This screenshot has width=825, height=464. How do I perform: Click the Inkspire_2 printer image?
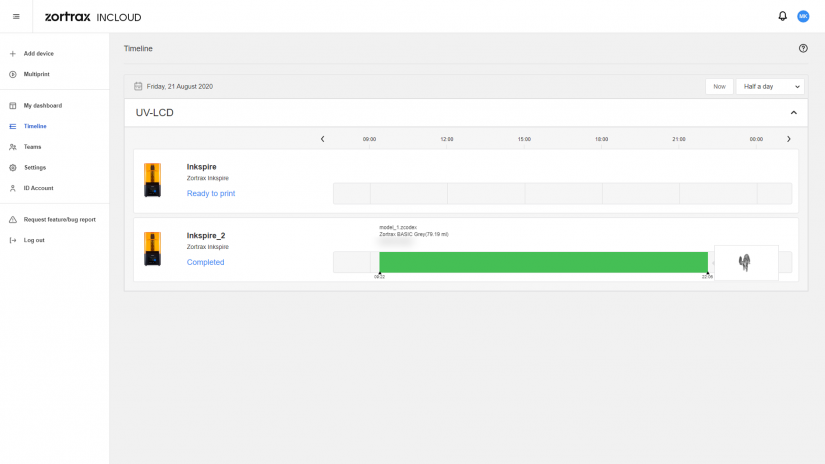pyautogui.click(x=153, y=249)
